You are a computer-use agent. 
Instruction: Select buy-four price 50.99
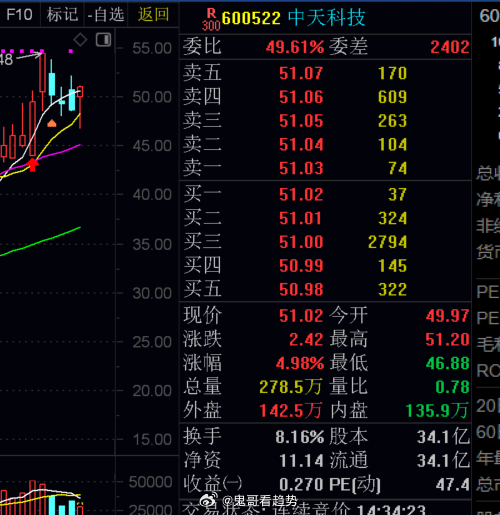click(301, 266)
